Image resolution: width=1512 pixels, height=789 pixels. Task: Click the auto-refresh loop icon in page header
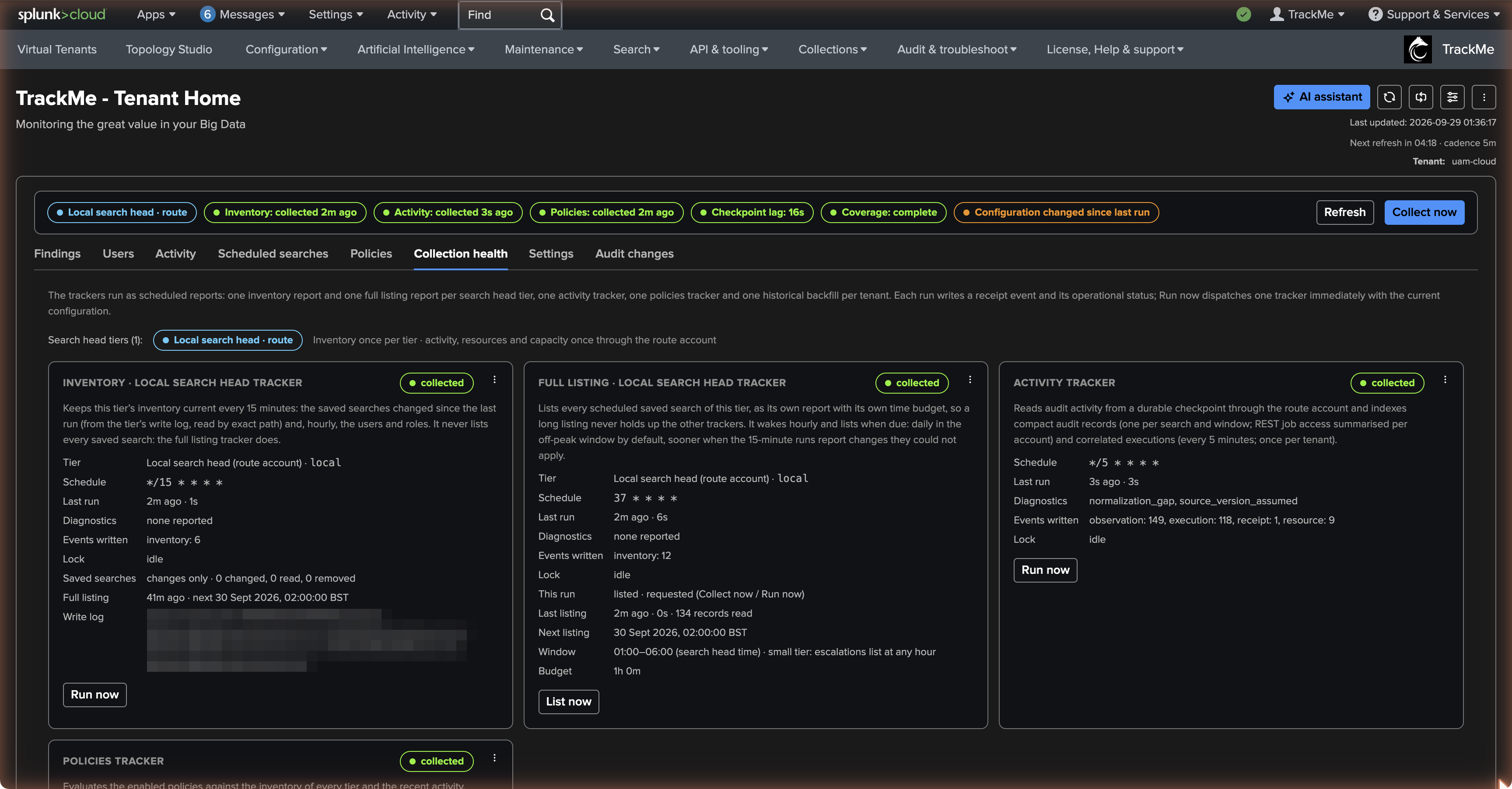pos(1421,97)
